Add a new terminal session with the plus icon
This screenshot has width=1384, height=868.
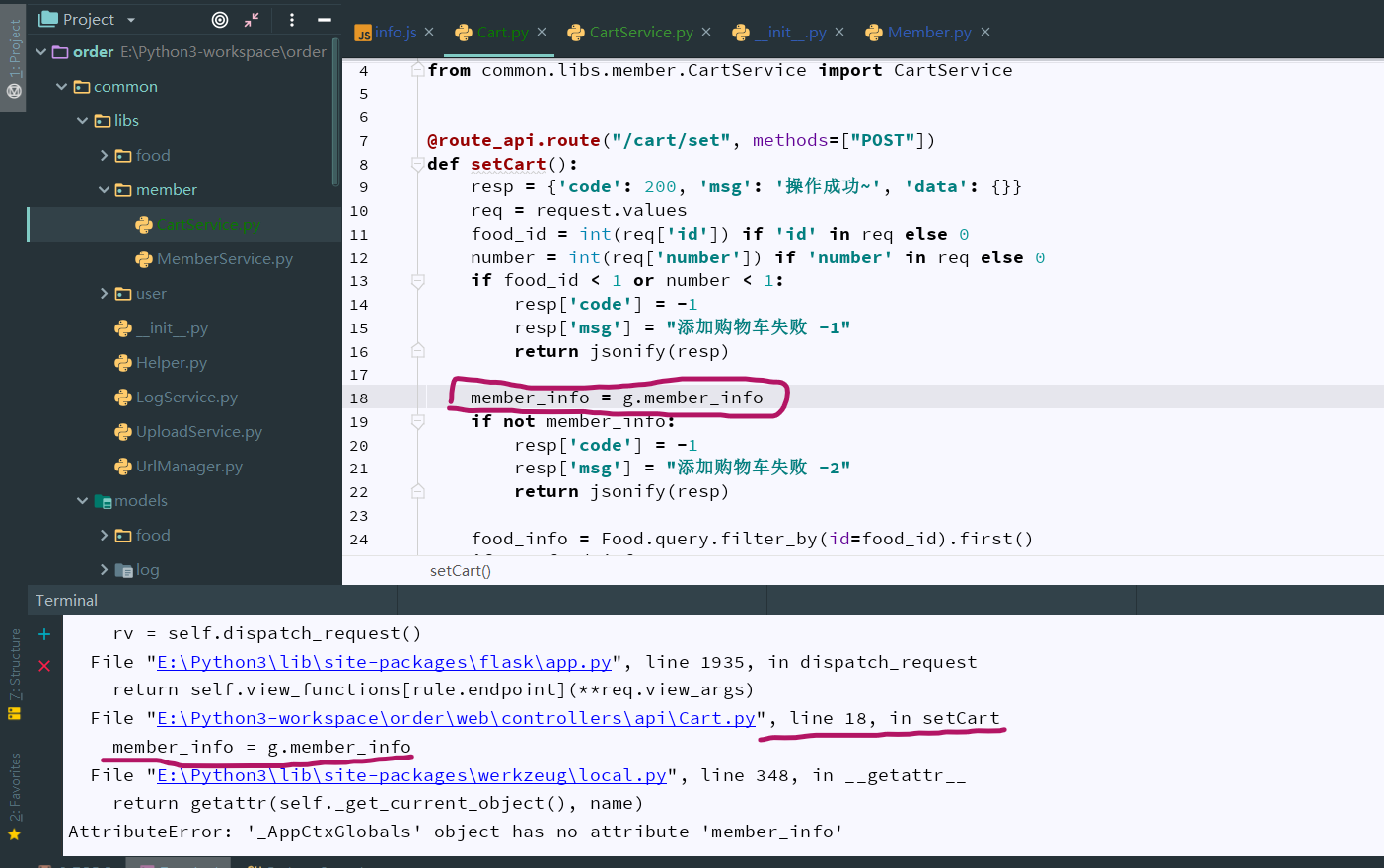tap(44, 634)
